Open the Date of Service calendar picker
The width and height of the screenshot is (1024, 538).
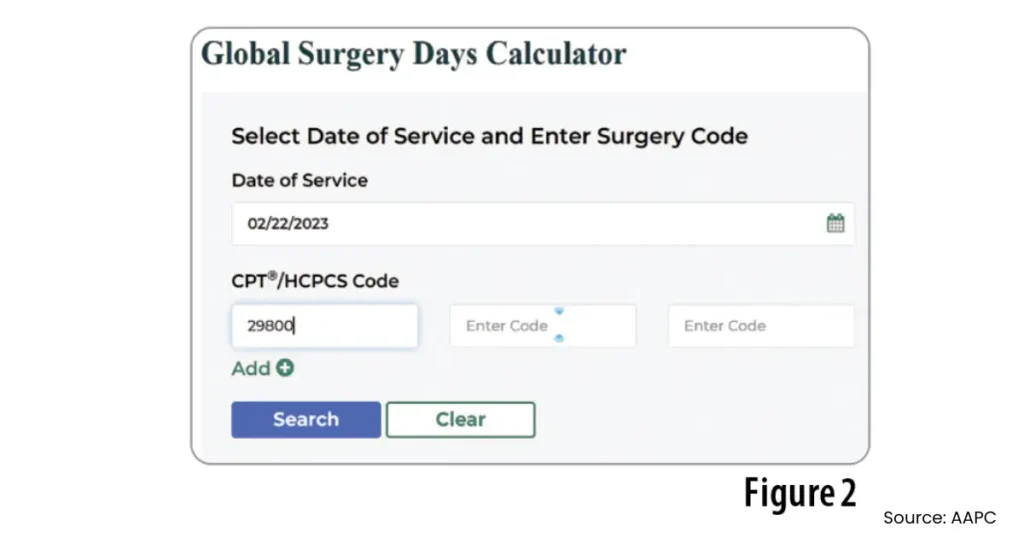835,223
